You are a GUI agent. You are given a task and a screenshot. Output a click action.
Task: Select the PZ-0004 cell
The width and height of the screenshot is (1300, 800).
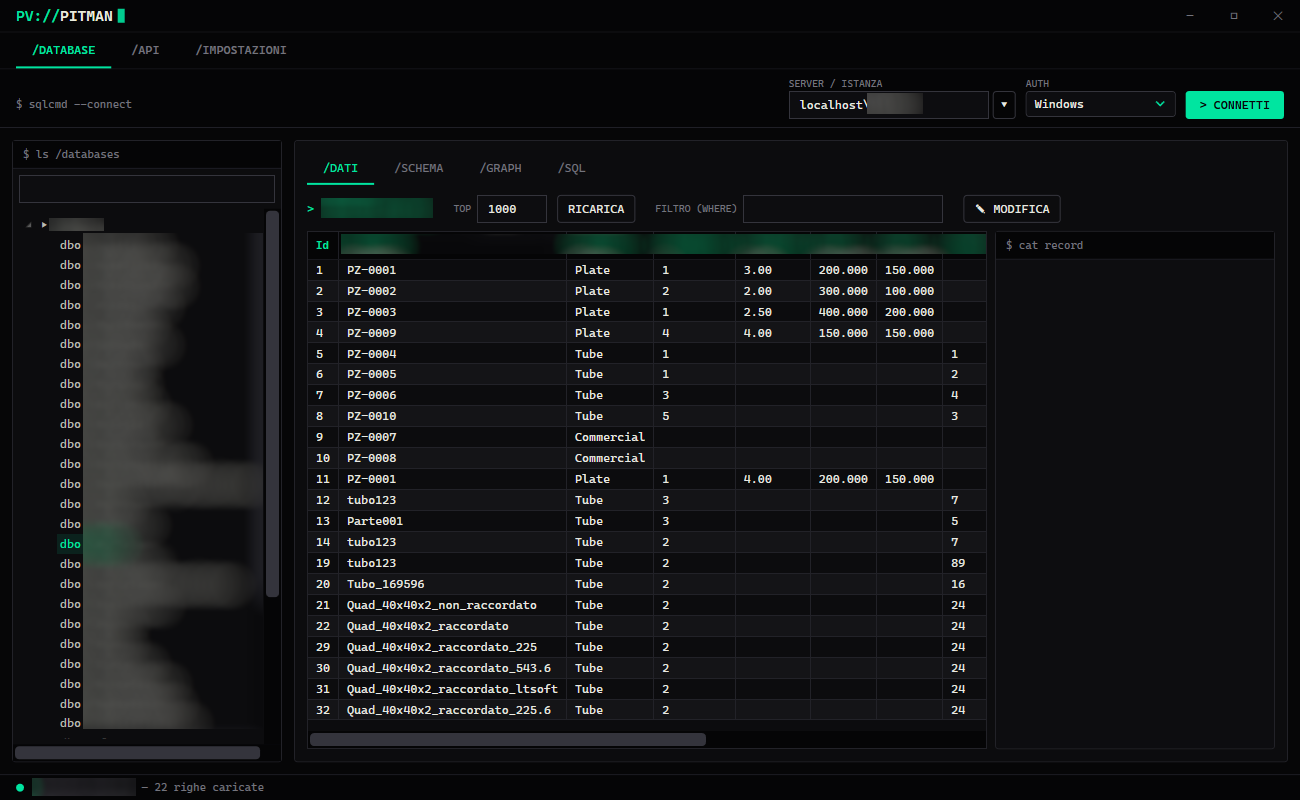(454, 354)
